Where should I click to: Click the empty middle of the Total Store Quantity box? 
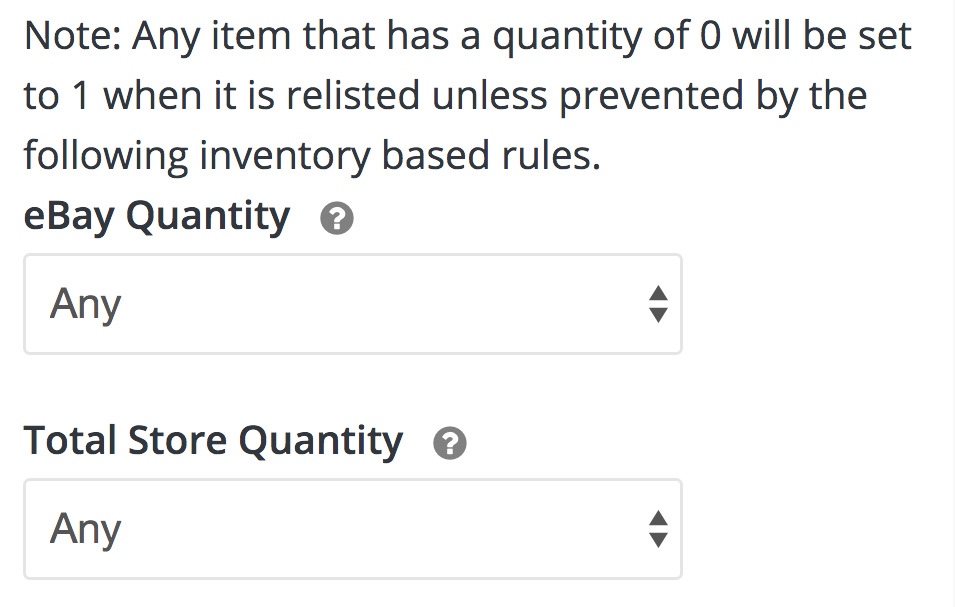(378, 529)
